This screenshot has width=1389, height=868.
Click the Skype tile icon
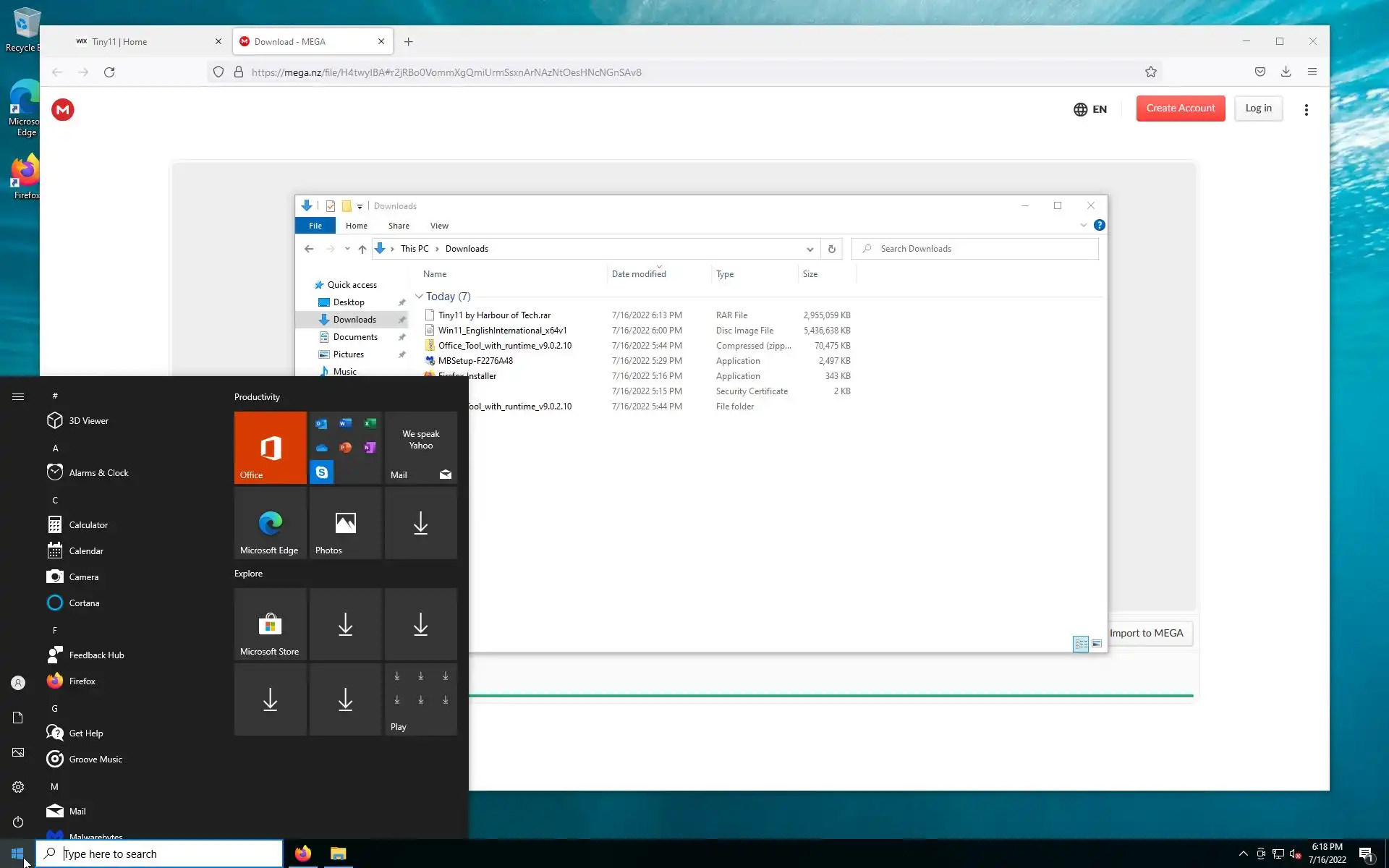[322, 472]
